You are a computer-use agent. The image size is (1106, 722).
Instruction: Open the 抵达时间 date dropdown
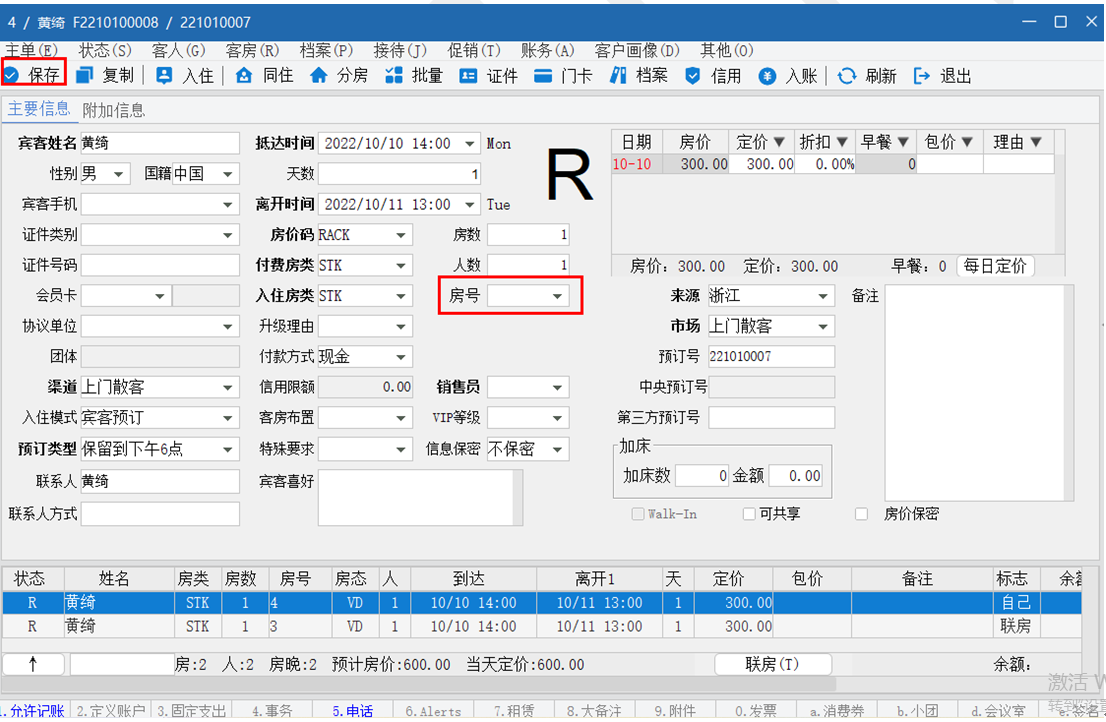[x=470, y=144]
